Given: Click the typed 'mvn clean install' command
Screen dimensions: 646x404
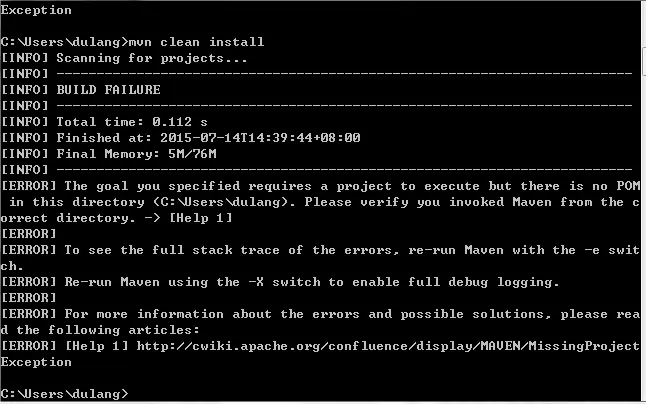Looking at the screenshot, I should click(197, 42).
